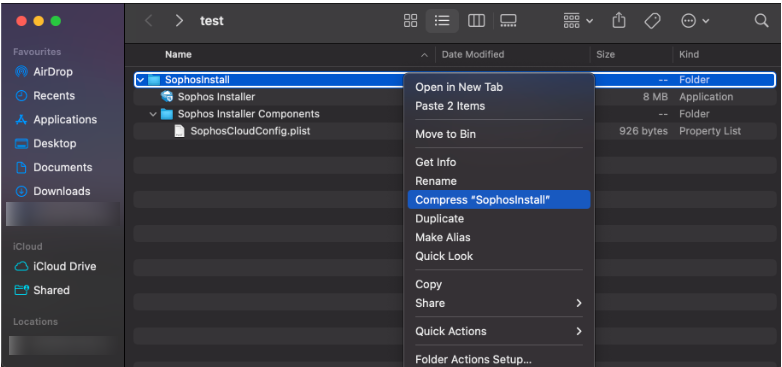
Task: Switch to list view
Action: (442, 20)
